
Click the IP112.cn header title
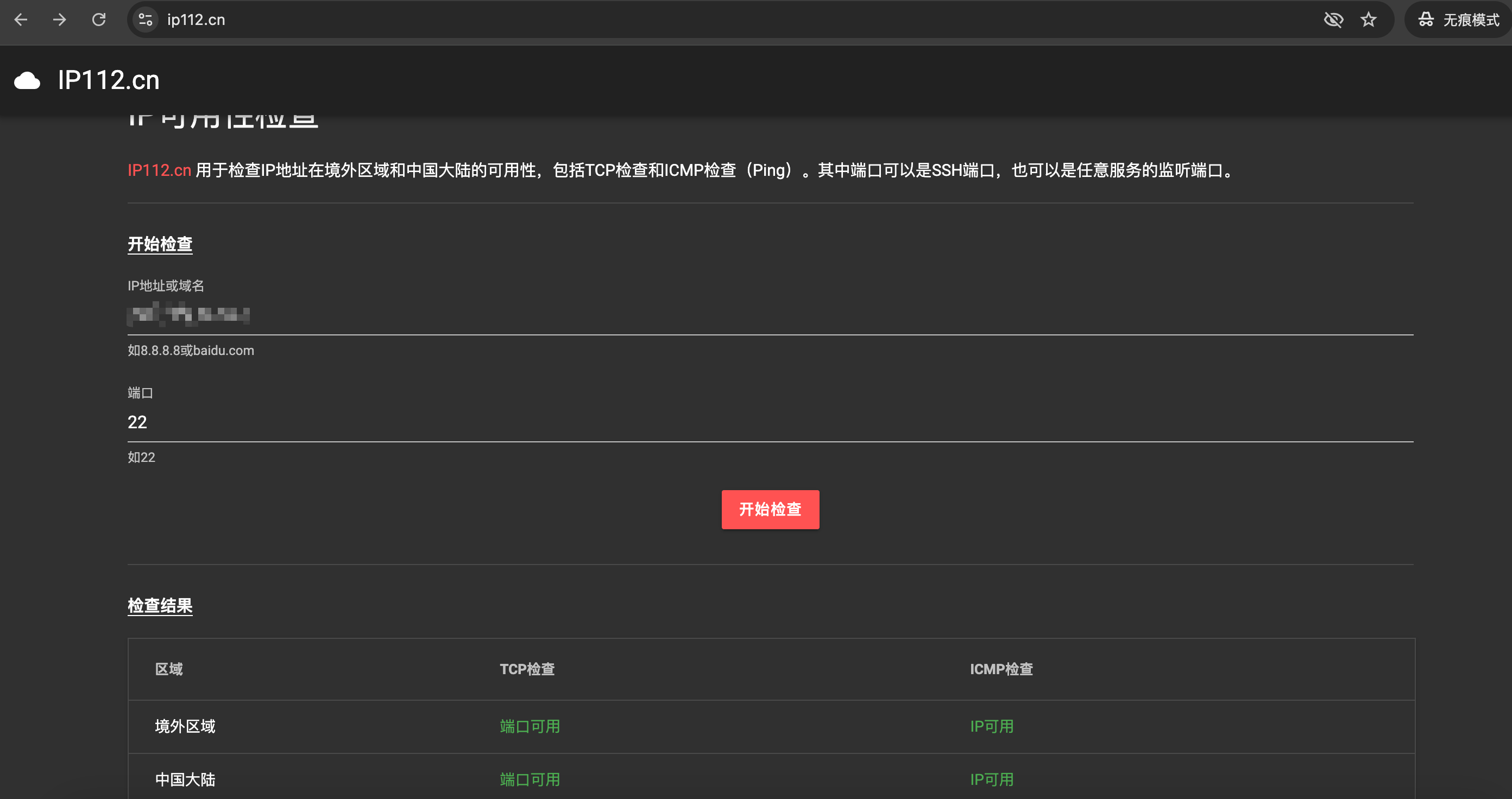[x=109, y=80]
